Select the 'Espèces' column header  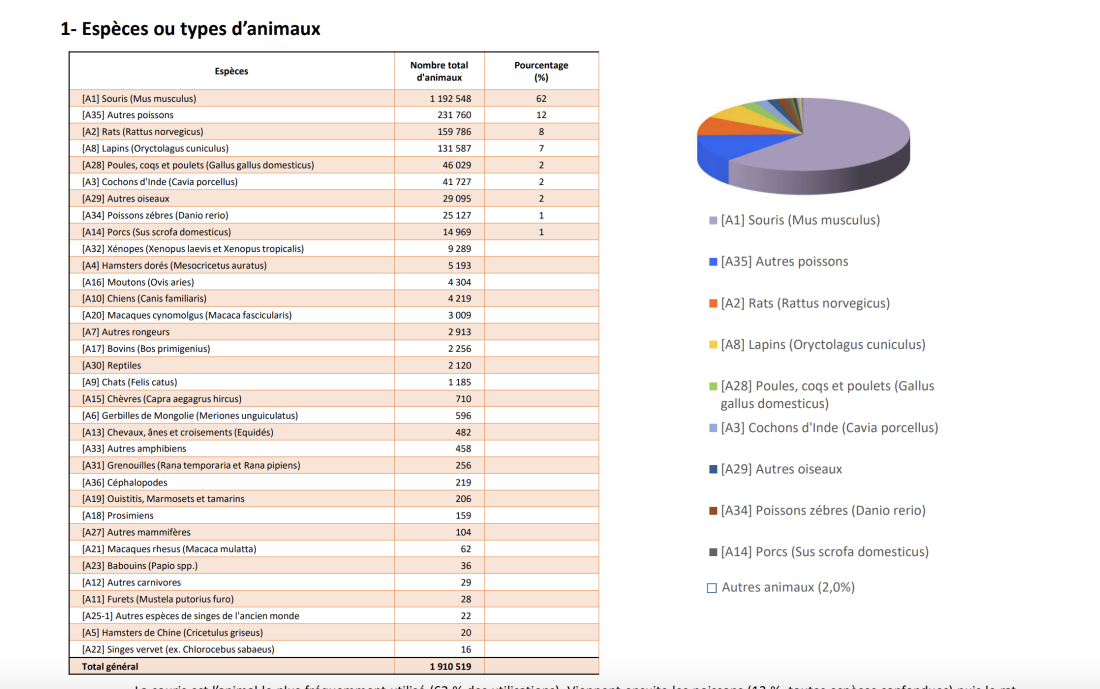232,71
